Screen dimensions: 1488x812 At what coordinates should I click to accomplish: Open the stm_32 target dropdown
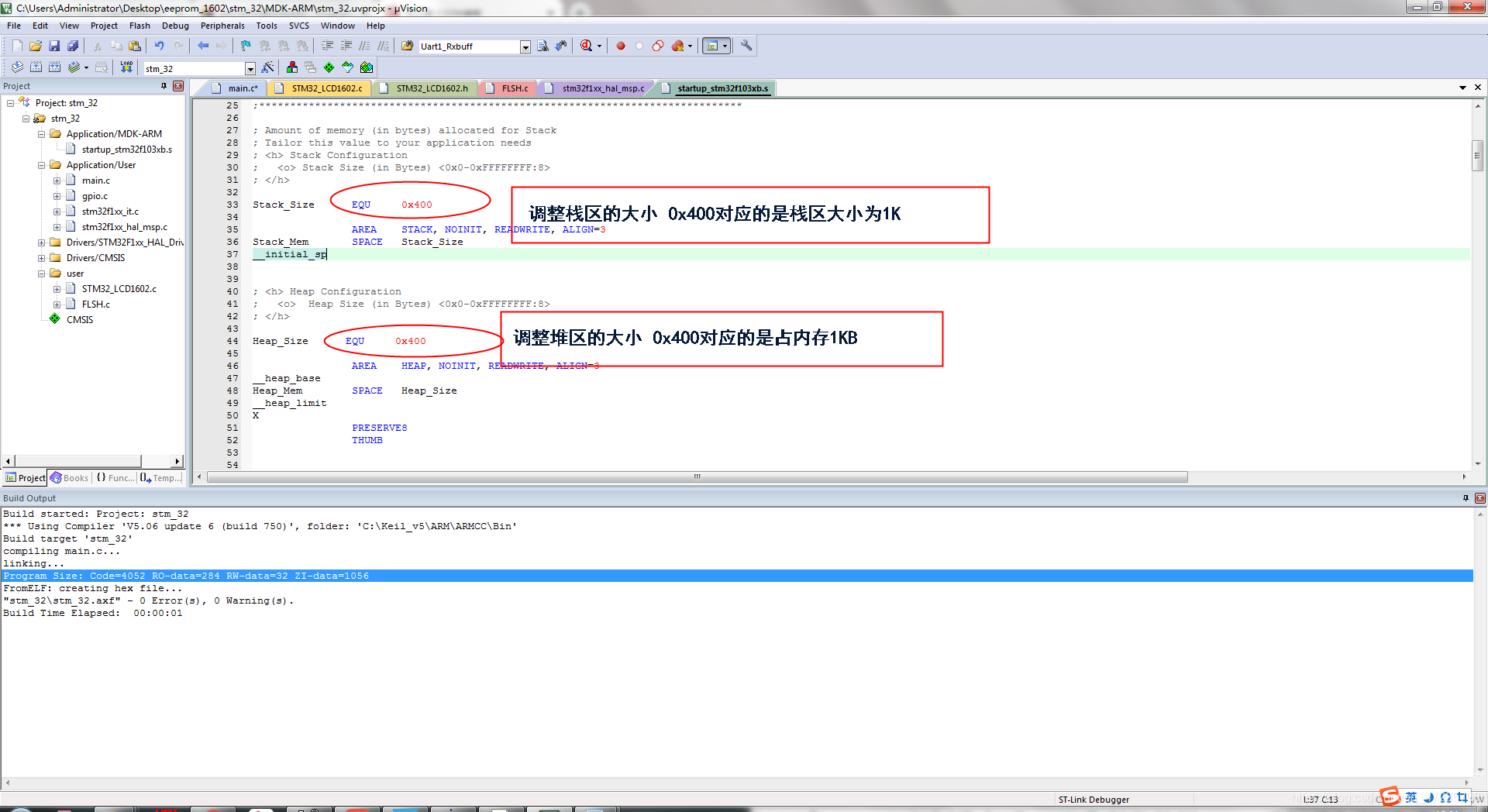coord(250,69)
